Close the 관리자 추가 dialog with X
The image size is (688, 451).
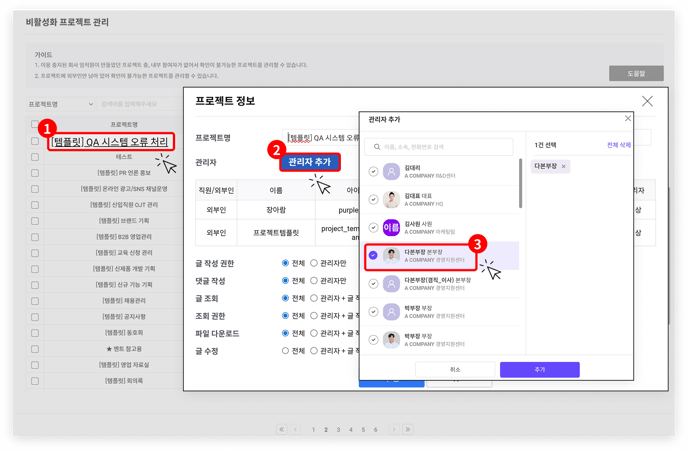628,119
